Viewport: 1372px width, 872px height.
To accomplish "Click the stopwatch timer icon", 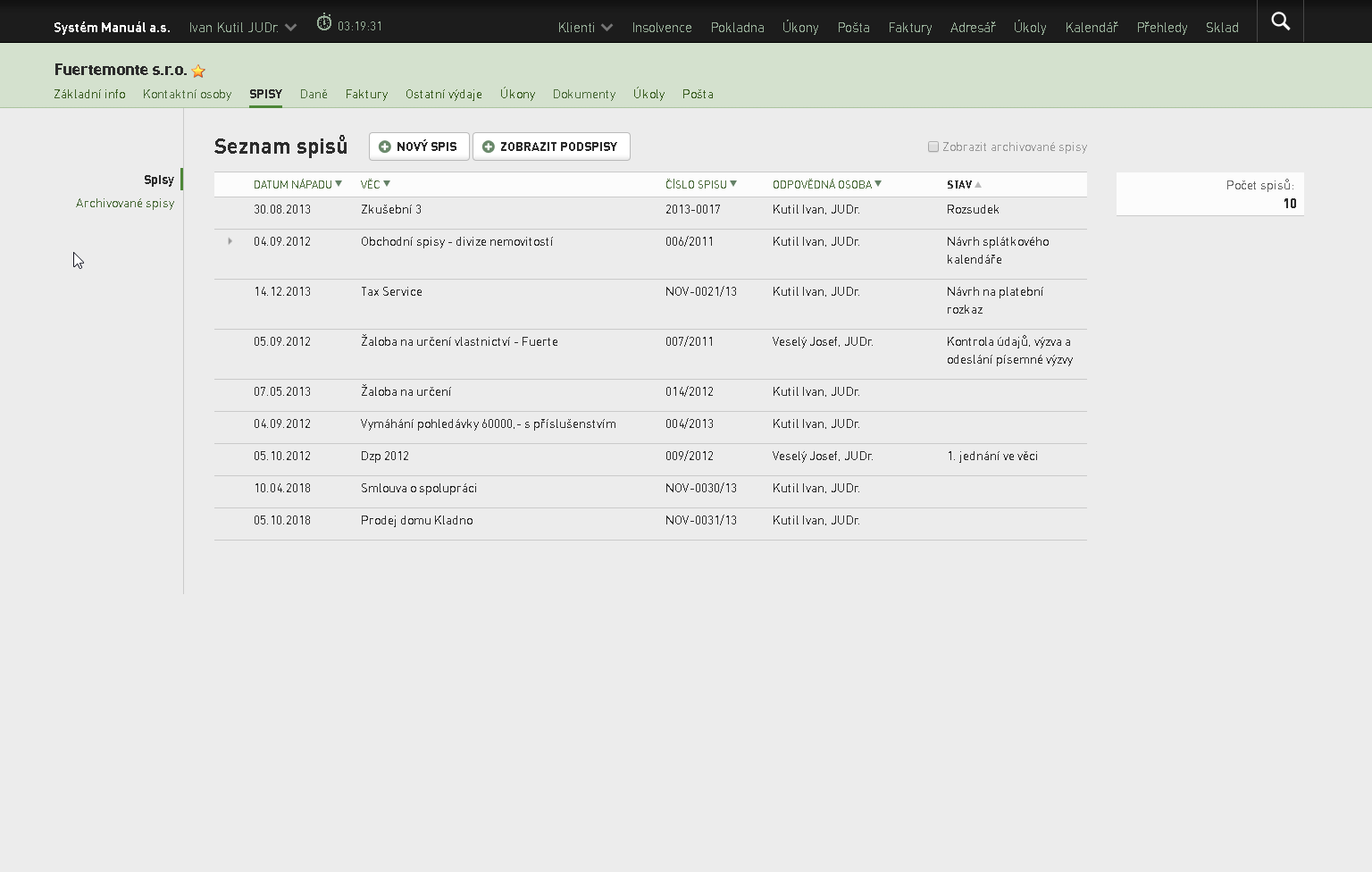I will click(324, 23).
